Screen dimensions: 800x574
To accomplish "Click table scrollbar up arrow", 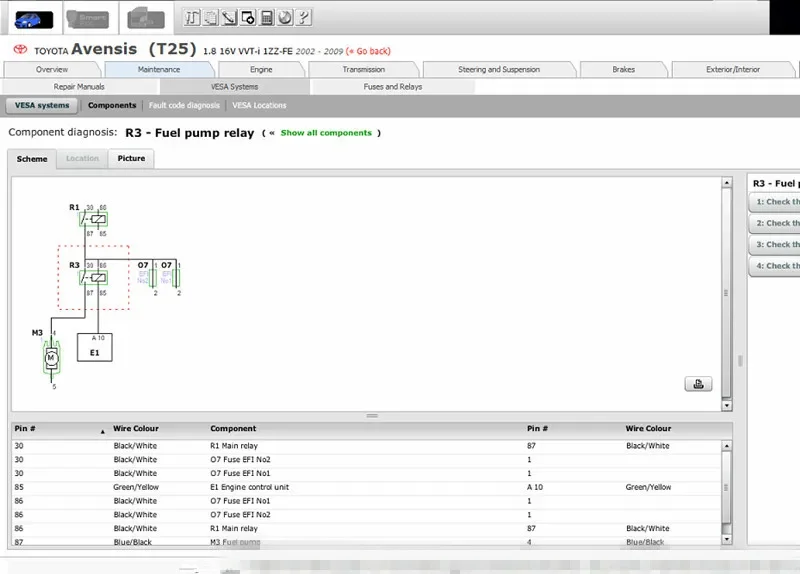I will (x=727, y=446).
